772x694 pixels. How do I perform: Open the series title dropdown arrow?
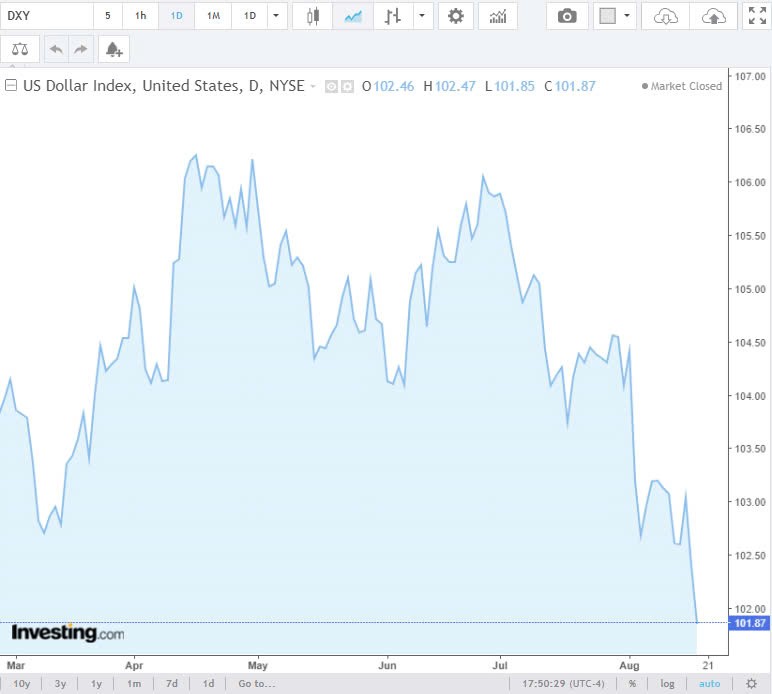pyautogui.click(x=313, y=86)
